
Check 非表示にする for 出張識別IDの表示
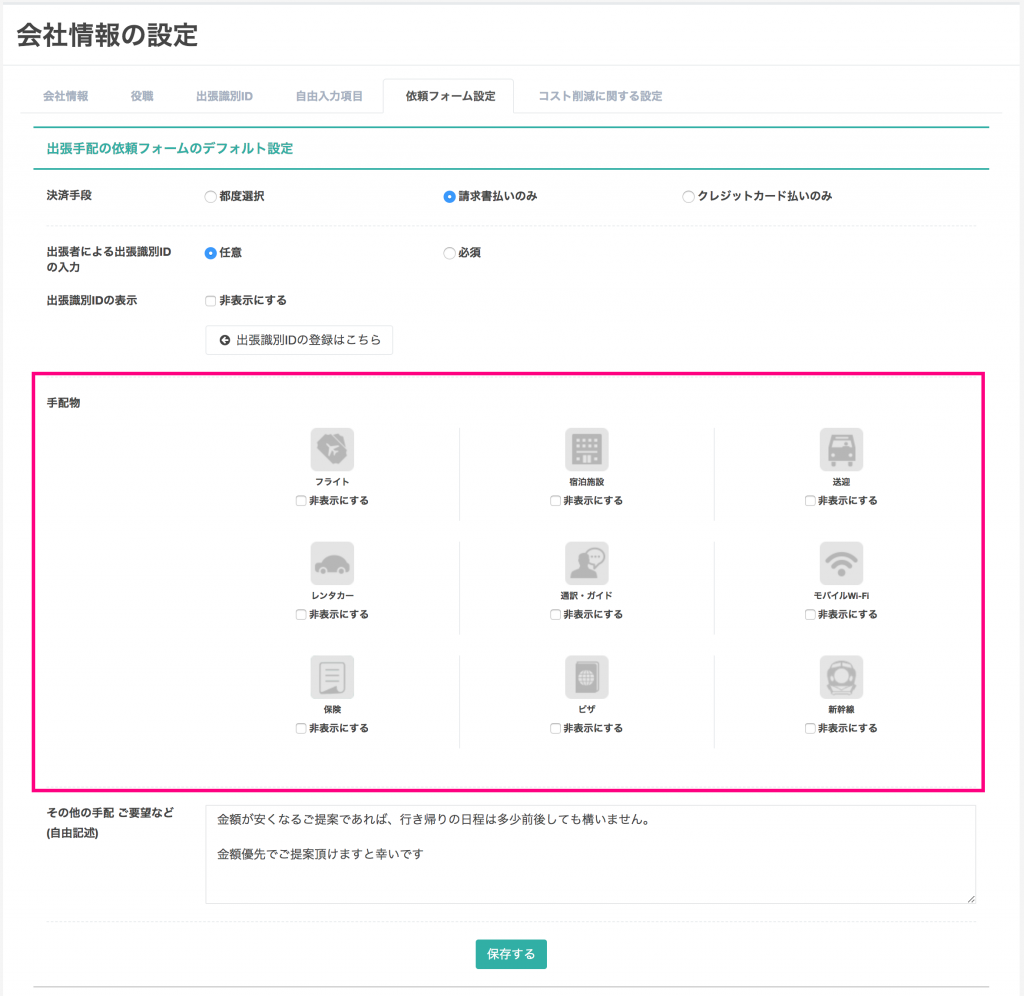coord(211,301)
